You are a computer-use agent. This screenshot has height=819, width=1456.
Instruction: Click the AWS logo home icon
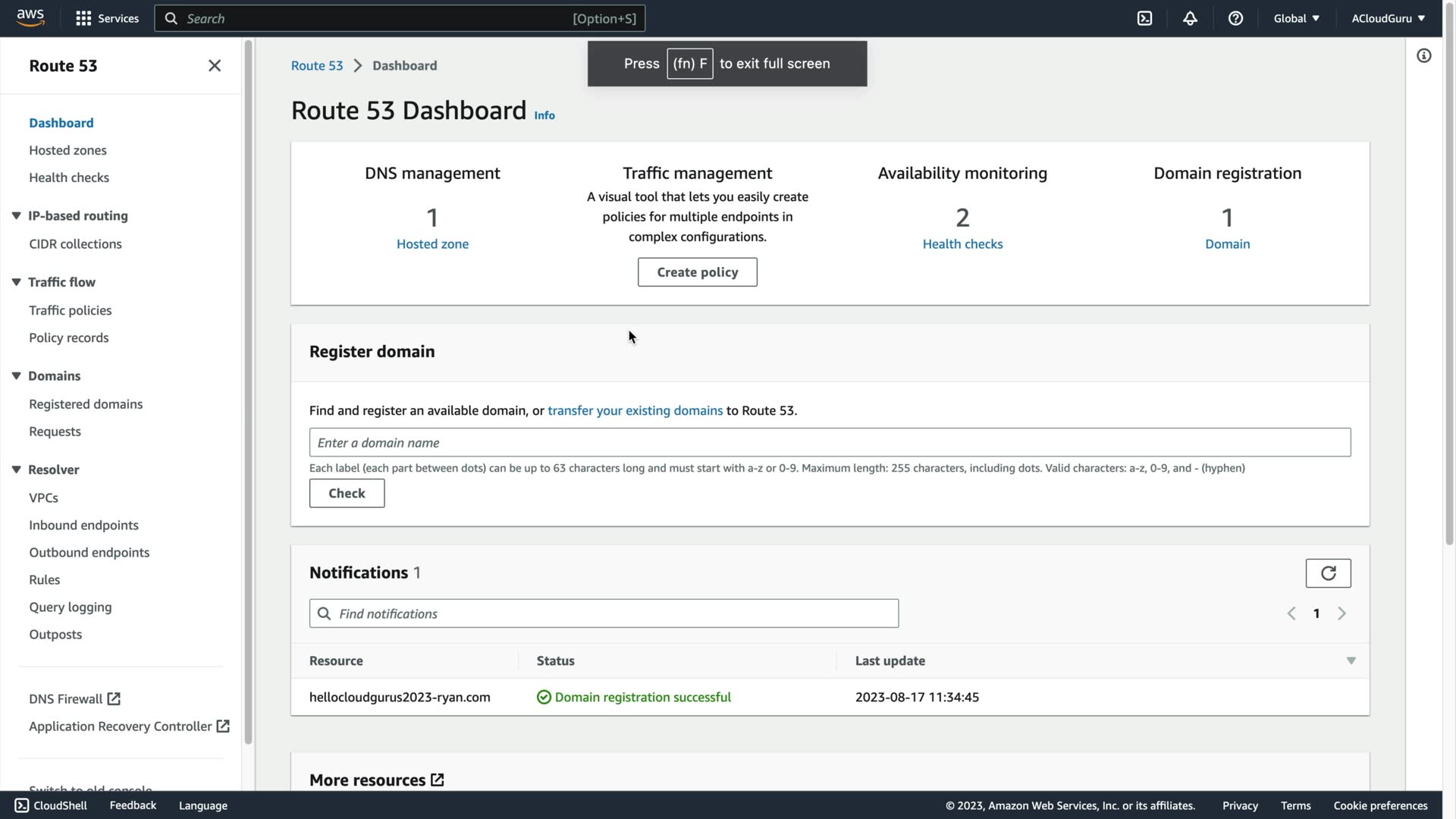click(30, 18)
